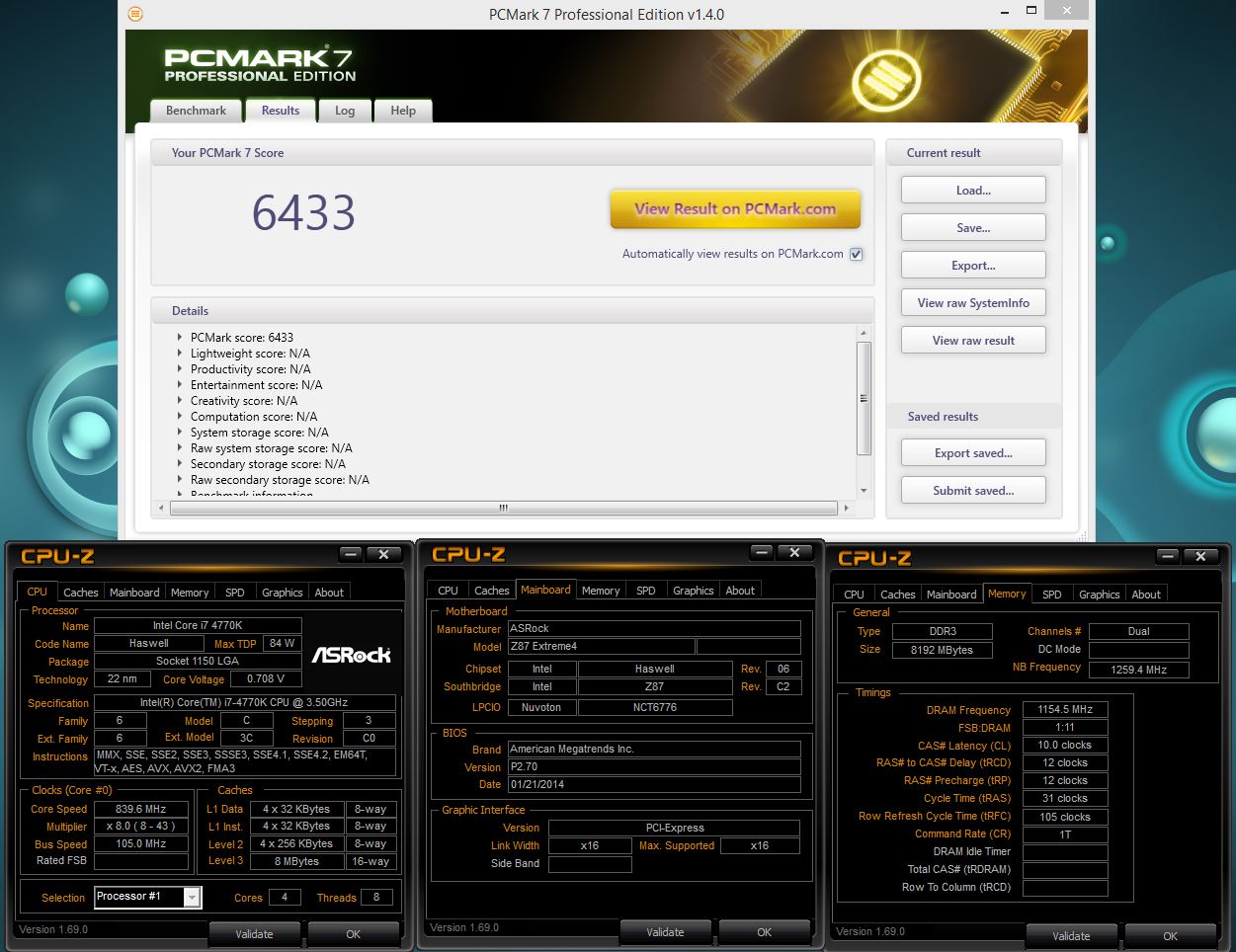The image size is (1236, 952).
Task: Expand the Lightweight score row
Action: (x=179, y=354)
